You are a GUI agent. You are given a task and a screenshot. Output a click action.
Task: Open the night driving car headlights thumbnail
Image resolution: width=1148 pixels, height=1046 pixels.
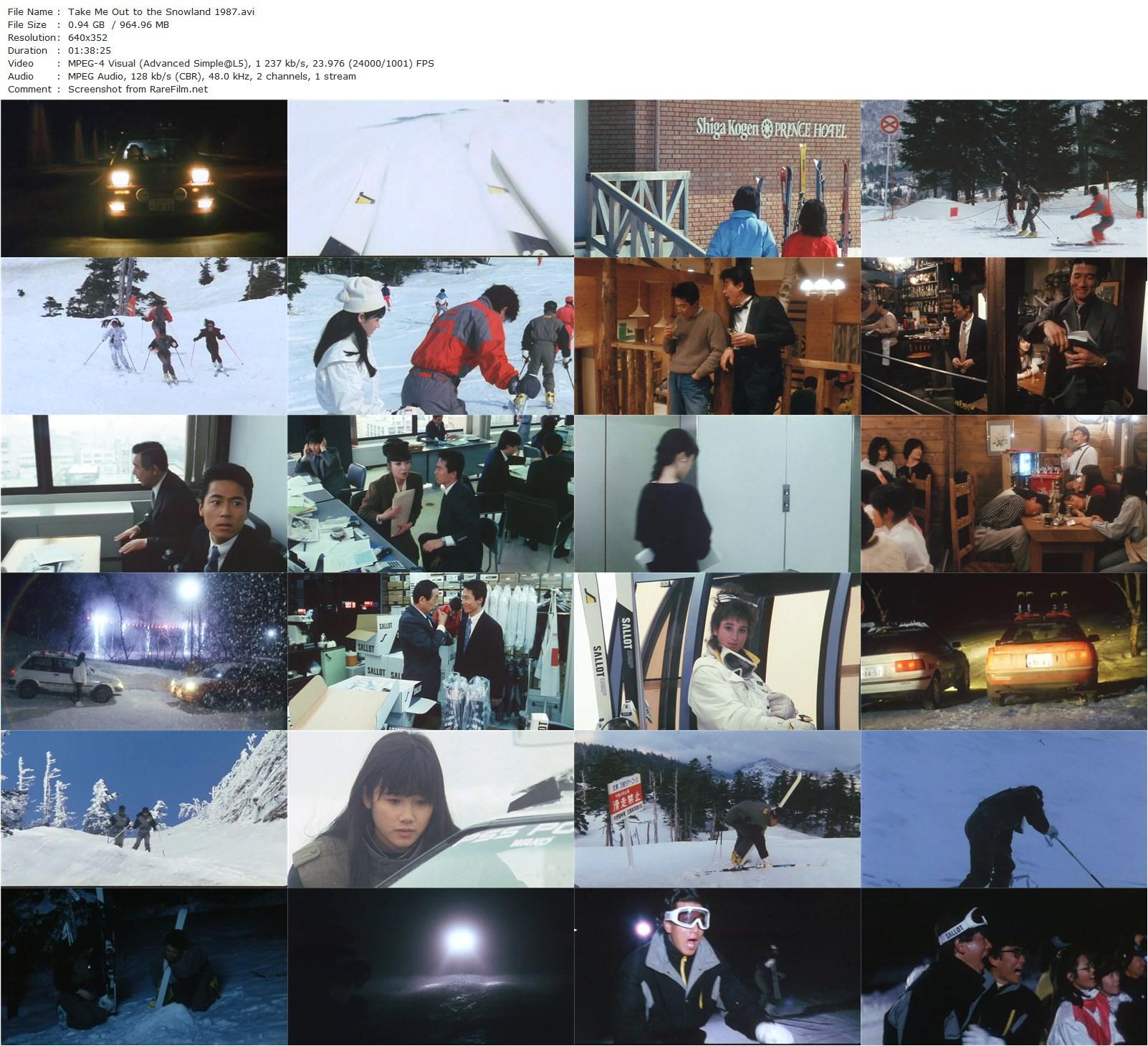click(143, 179)
